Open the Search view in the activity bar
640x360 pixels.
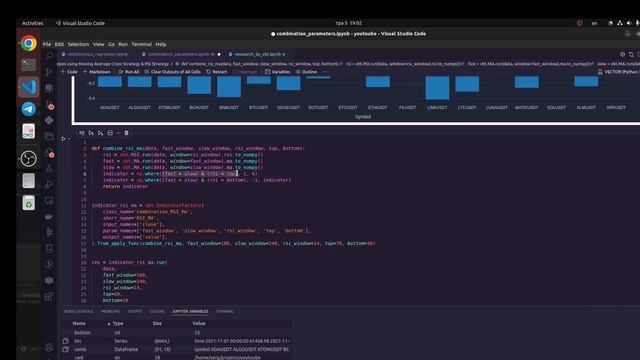[x=49, y=56]
